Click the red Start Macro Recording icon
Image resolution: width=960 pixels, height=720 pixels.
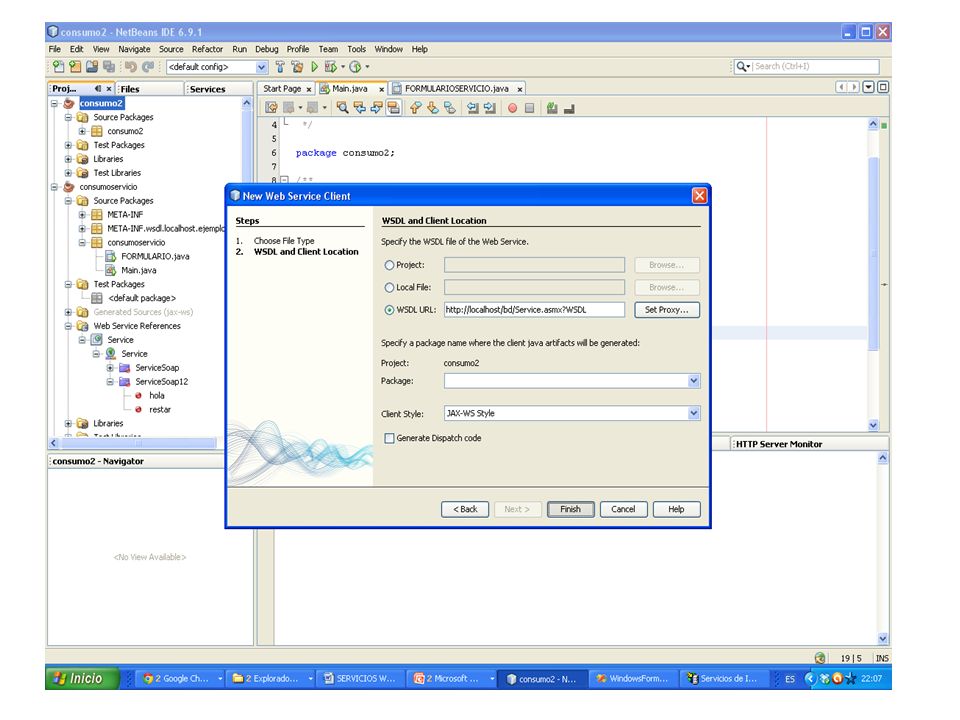point(512,108)
